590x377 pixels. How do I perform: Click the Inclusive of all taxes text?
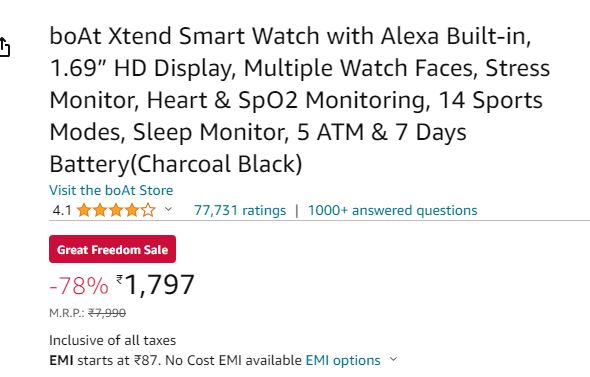click(113, 340)
